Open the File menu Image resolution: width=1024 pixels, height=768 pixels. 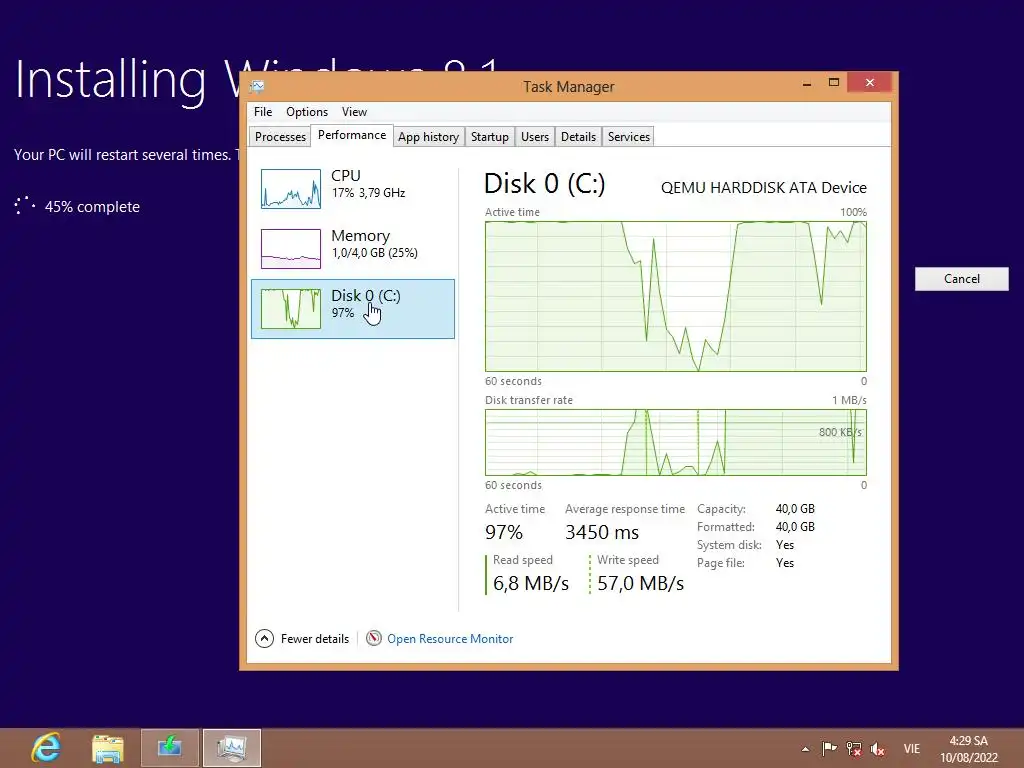click(263, 112)
